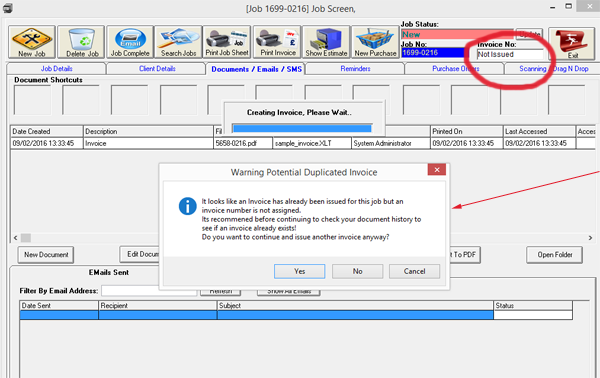Open Show Estimate from the toolbar

(326, 42)
